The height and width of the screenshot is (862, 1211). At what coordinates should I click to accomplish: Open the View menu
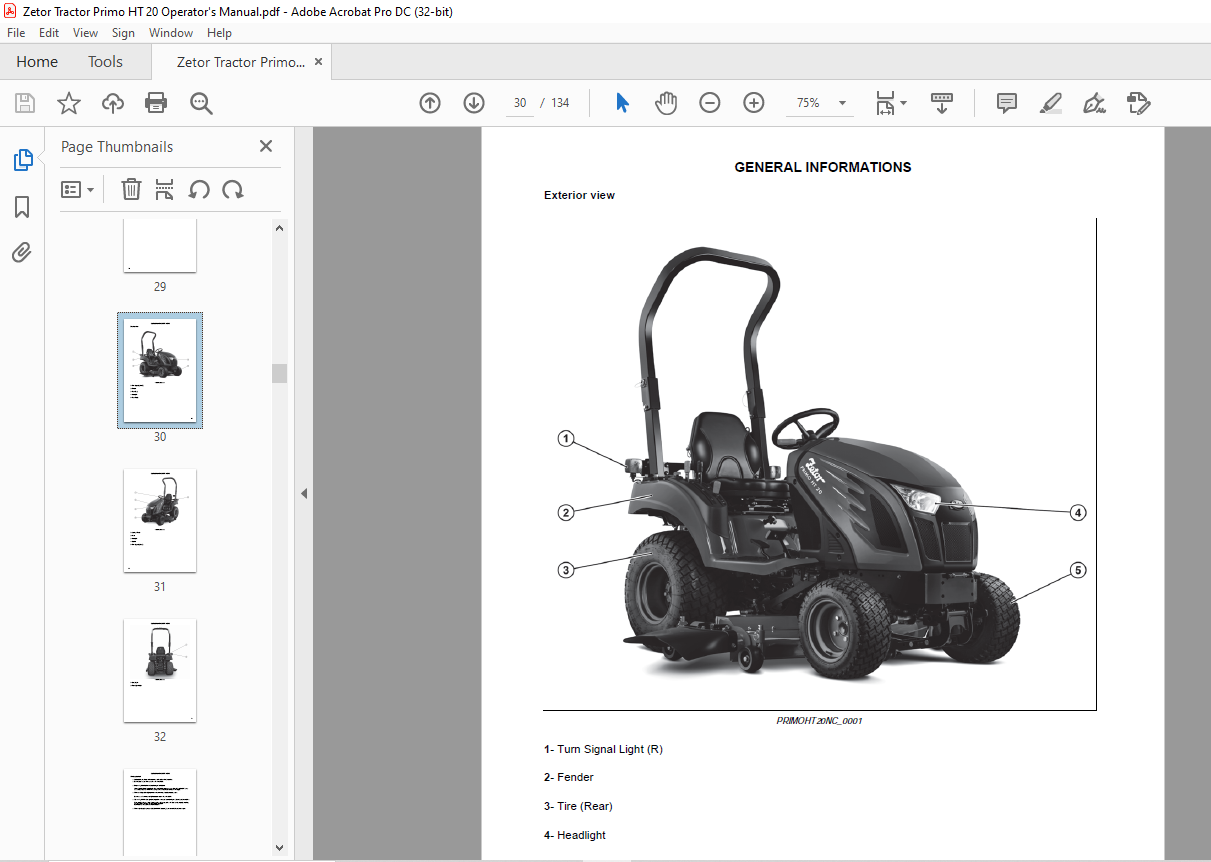point(85,33)
